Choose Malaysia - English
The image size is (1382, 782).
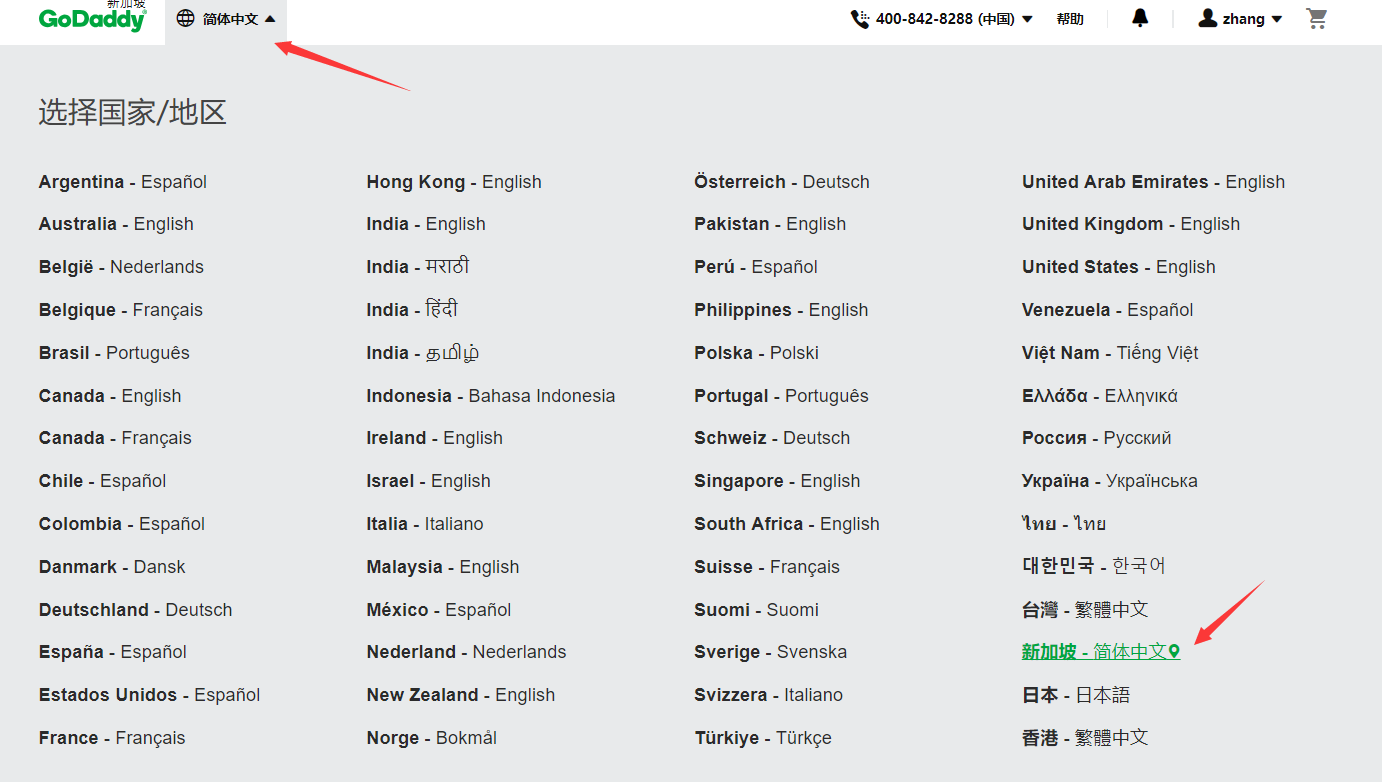pyautogui.click(x=443, y=567)
